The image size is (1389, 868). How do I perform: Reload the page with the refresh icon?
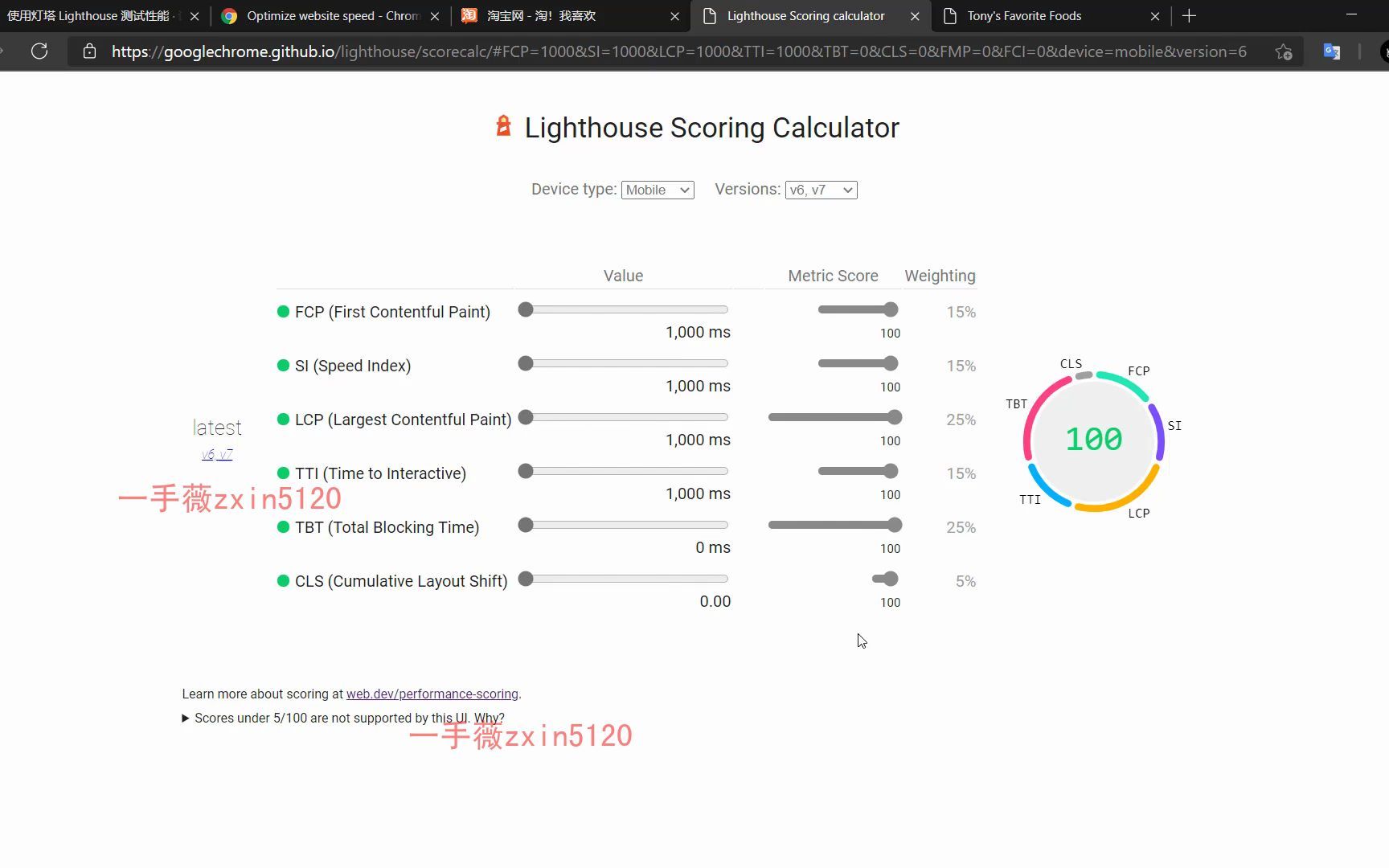pos(39,51)
